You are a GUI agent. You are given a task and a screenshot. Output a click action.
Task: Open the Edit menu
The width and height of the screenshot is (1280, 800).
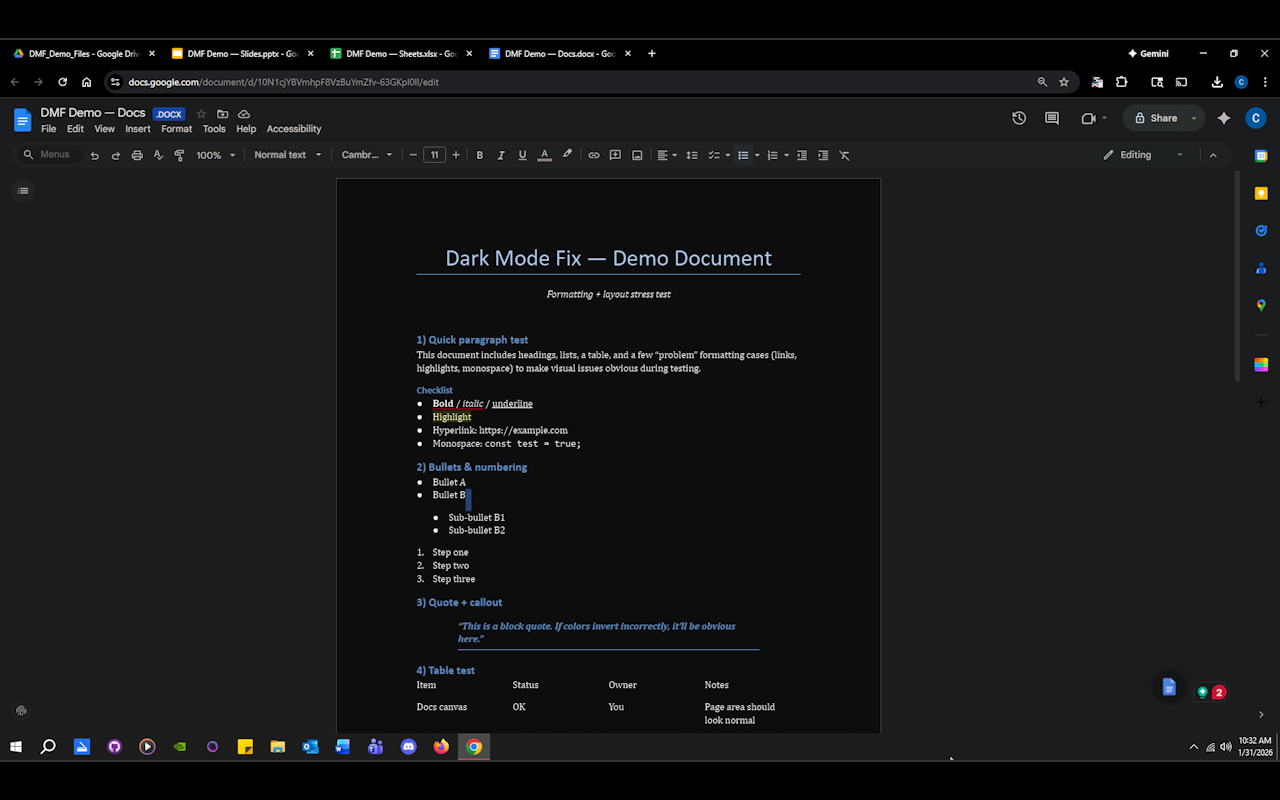(x=75, y=129)
